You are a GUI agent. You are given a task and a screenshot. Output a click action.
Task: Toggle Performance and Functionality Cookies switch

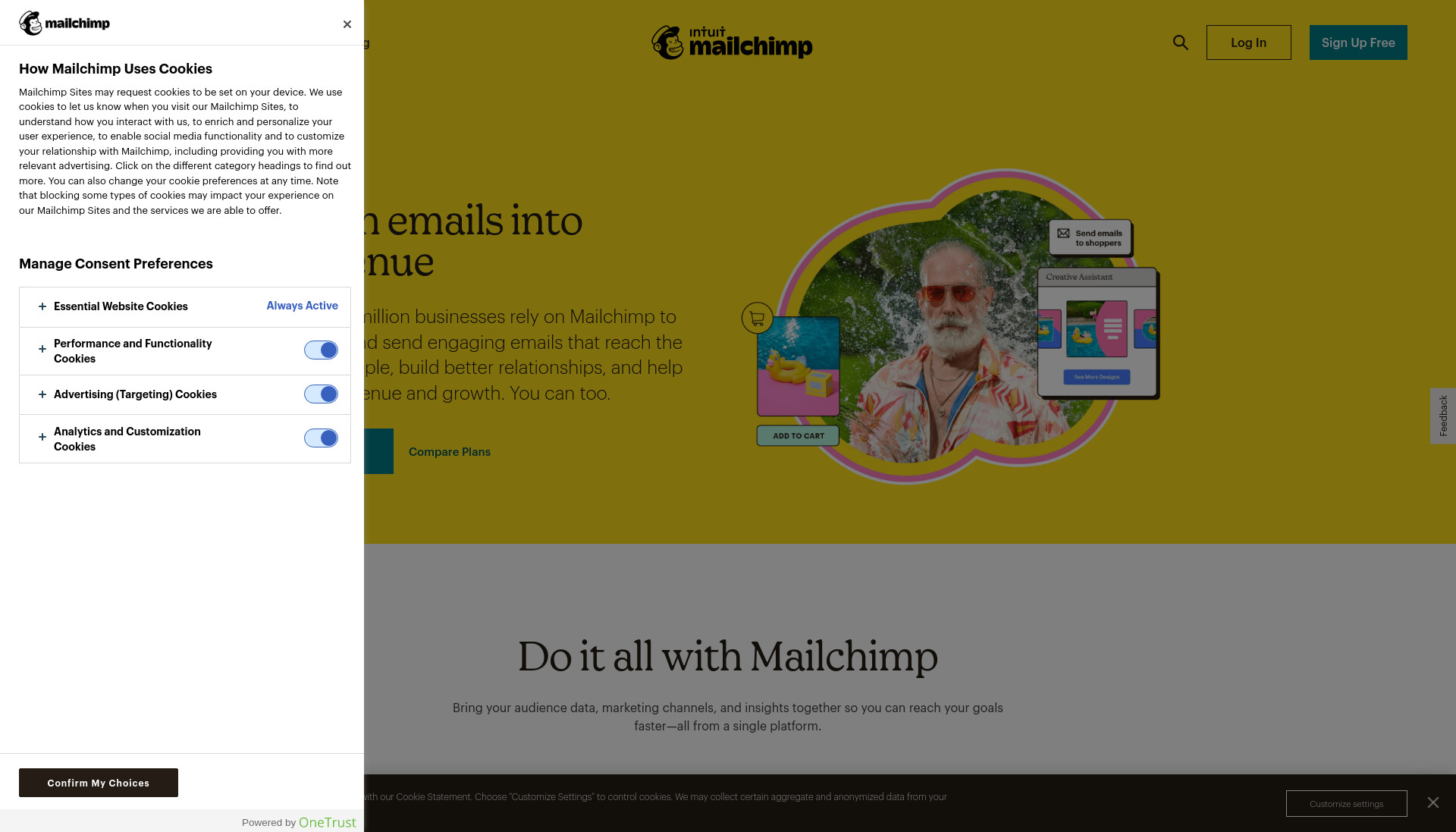coord(321,350)
